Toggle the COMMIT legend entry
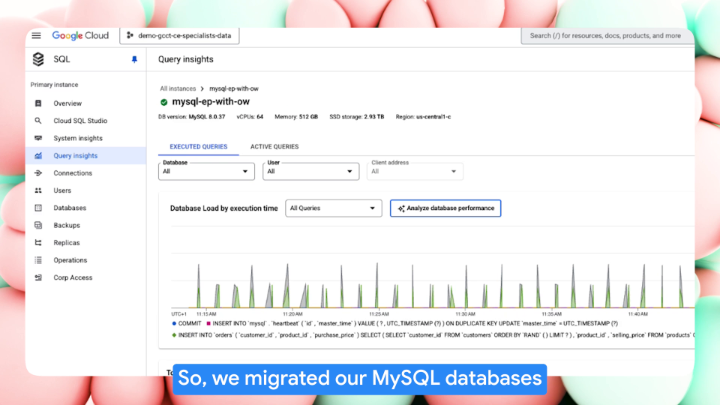The height and width of the screenshot is (405, 720). (186, 324)
